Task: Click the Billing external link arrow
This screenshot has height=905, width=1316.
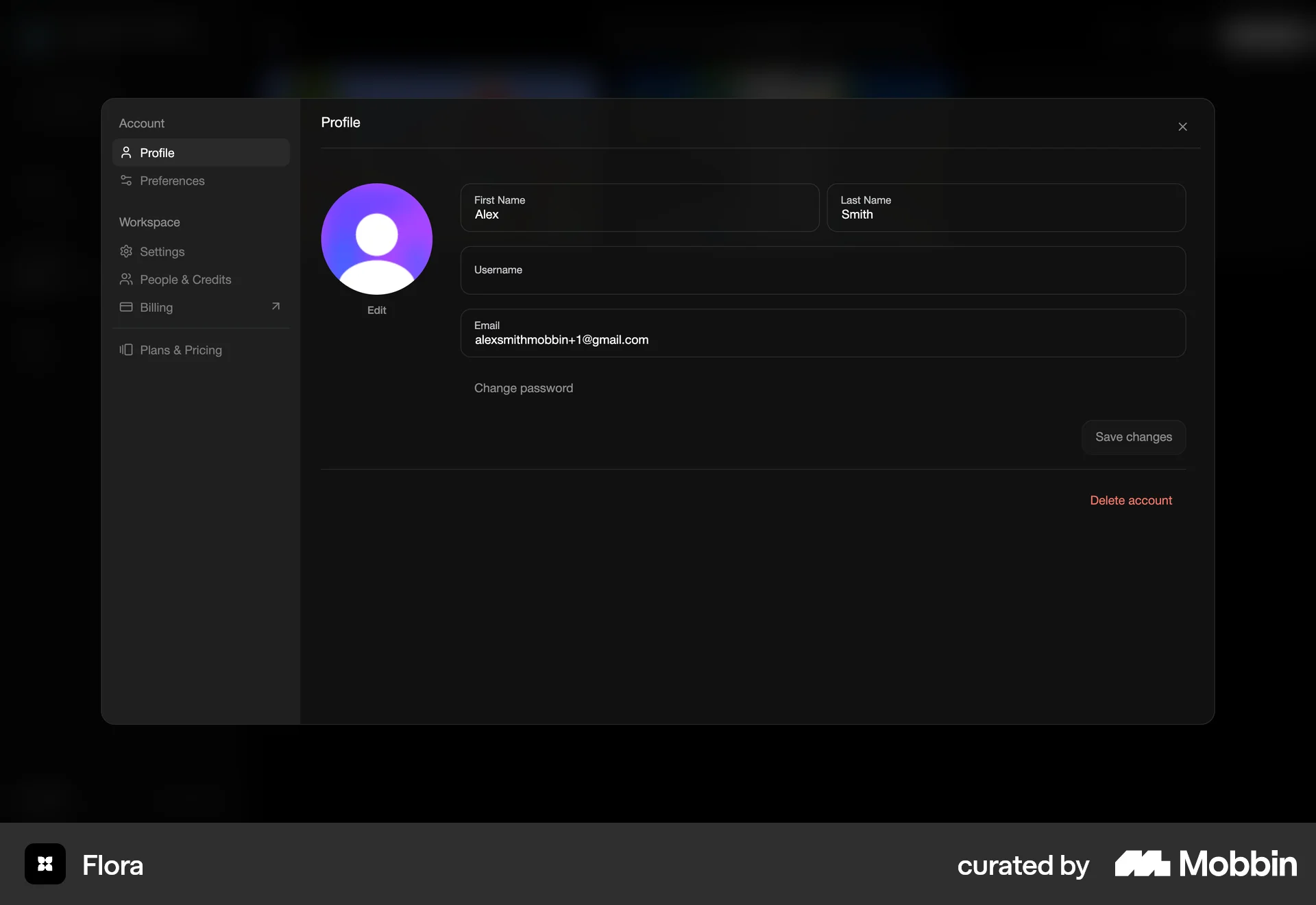Action: pyautogui.click(x=276, y=306)
